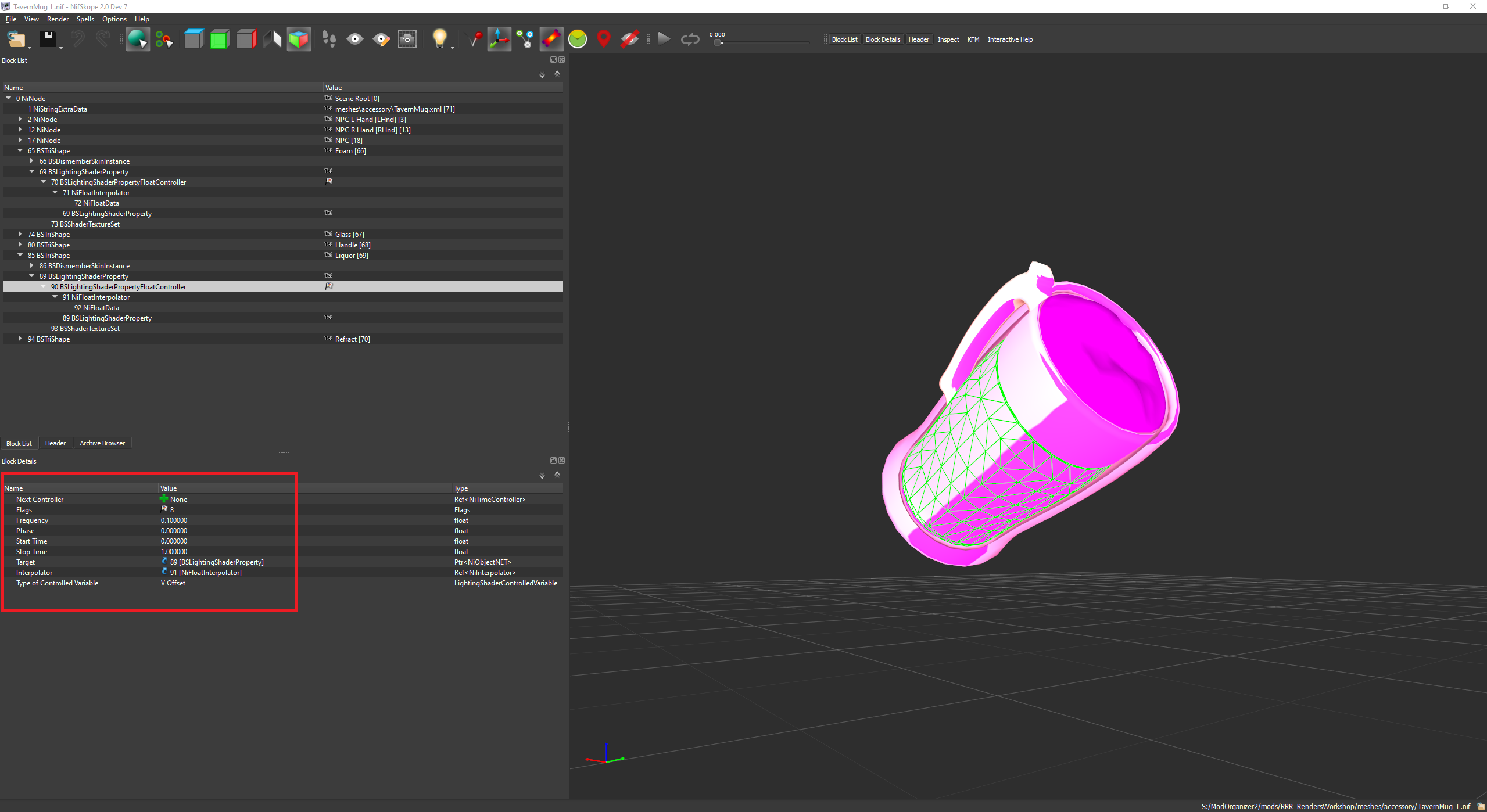Image resolution: width=1487 pixels, height=812 pixels.
Task: Toggle the crossed-out eye hidden icon
Action: click(x=629, y=39)
